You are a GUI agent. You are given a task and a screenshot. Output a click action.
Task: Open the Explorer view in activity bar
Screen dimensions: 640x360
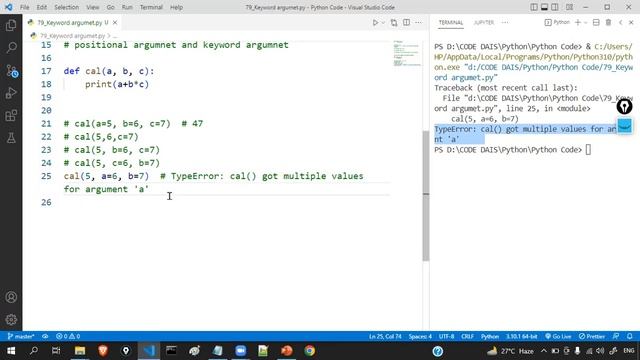pyautogui.click(x=11, y=25)
